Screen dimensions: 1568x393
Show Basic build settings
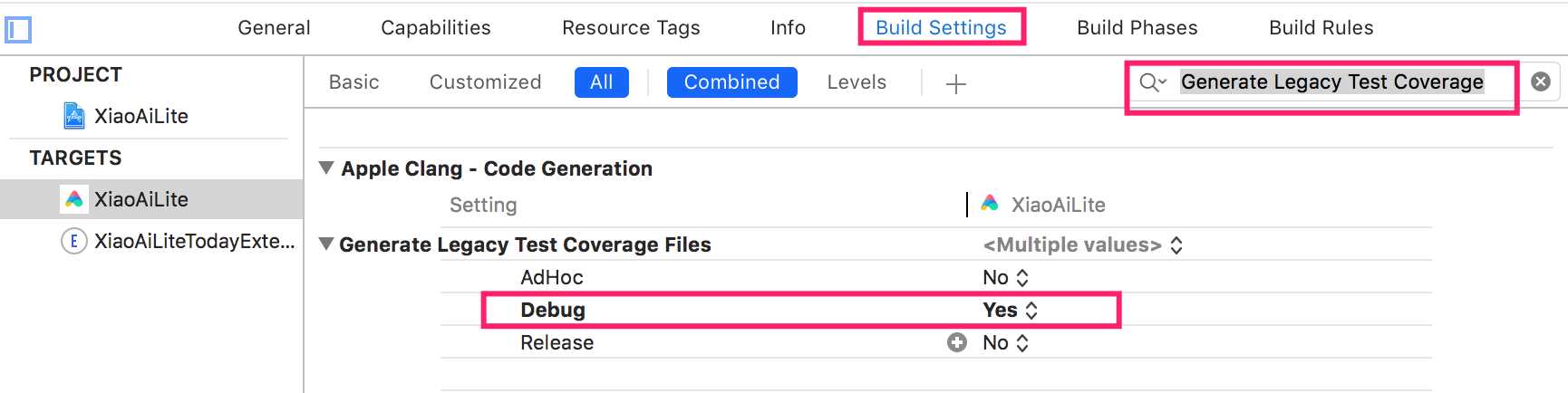pos(354,82)
